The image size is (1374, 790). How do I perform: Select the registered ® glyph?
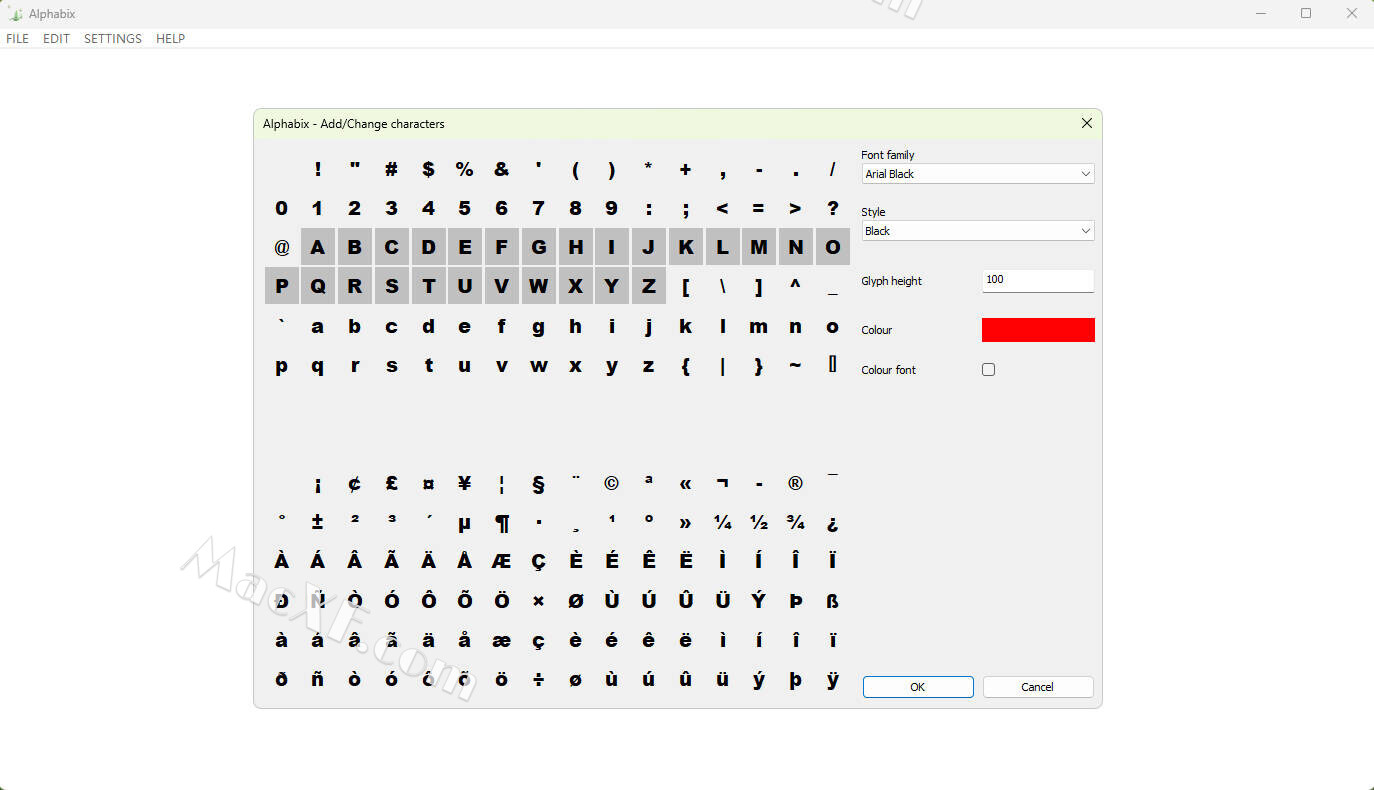tap(795, 483)
